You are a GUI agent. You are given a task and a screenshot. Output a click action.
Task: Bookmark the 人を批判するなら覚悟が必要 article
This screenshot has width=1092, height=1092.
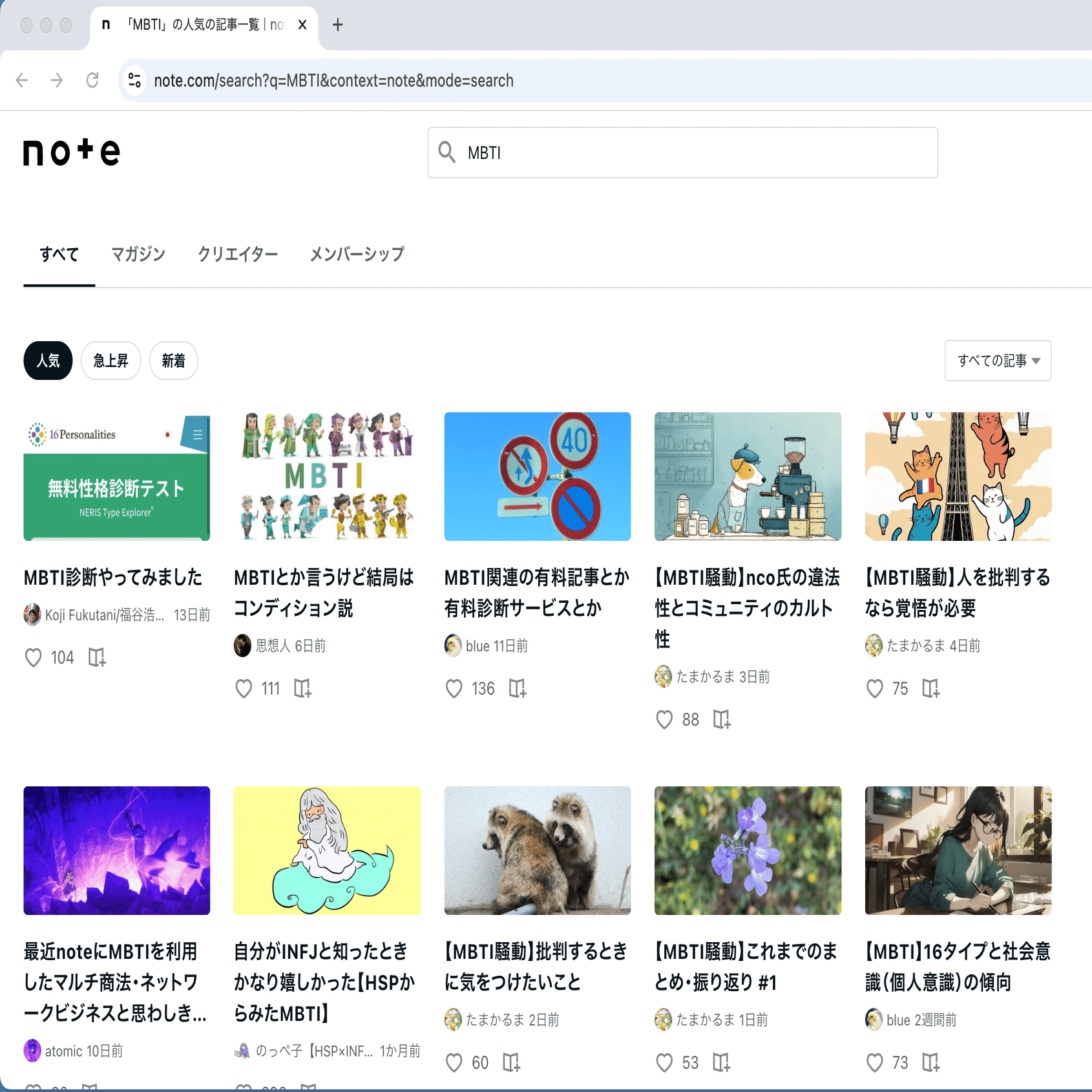(x=931, y=688)
